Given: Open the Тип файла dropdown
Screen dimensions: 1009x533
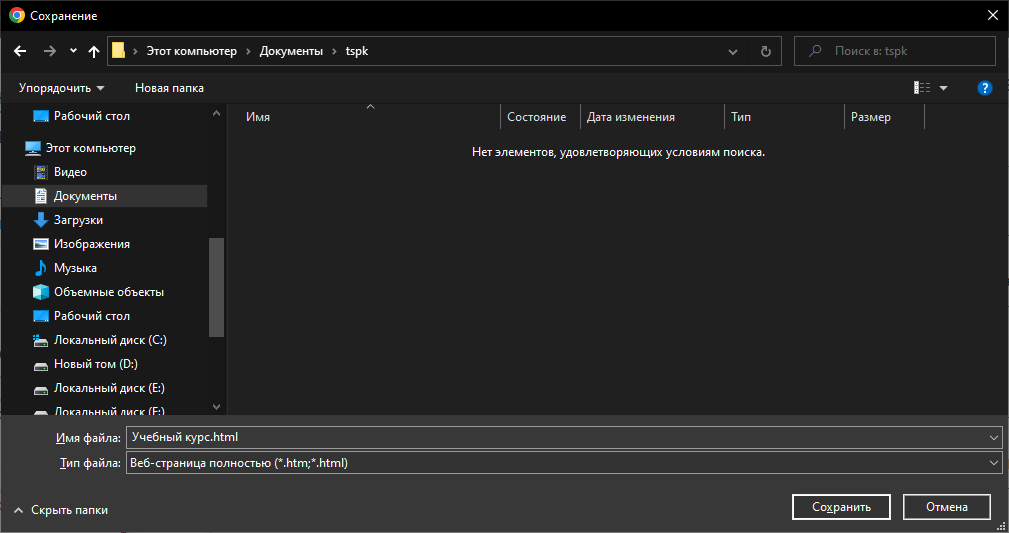Looking at the screenshot, I should coord(564,463).
